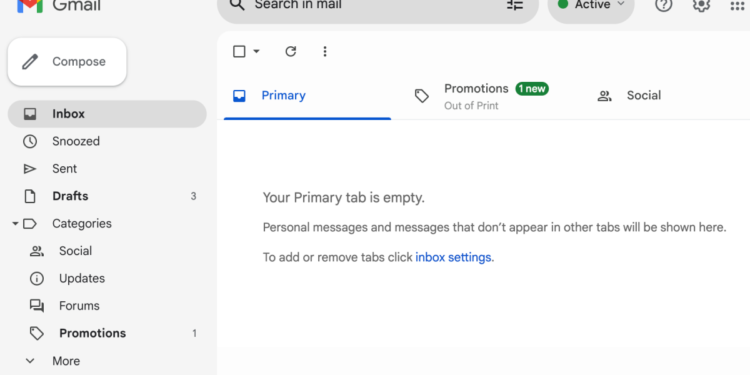The height and width of the screenshot is (375, 750).
Task: Open the Google apps grid
Action: click(x=738, y=5)
